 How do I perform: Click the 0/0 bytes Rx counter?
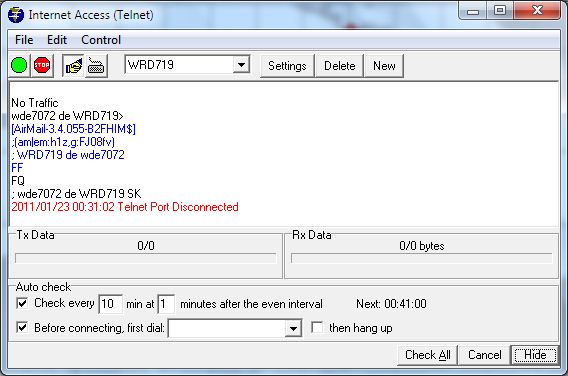tap(422, 246)
